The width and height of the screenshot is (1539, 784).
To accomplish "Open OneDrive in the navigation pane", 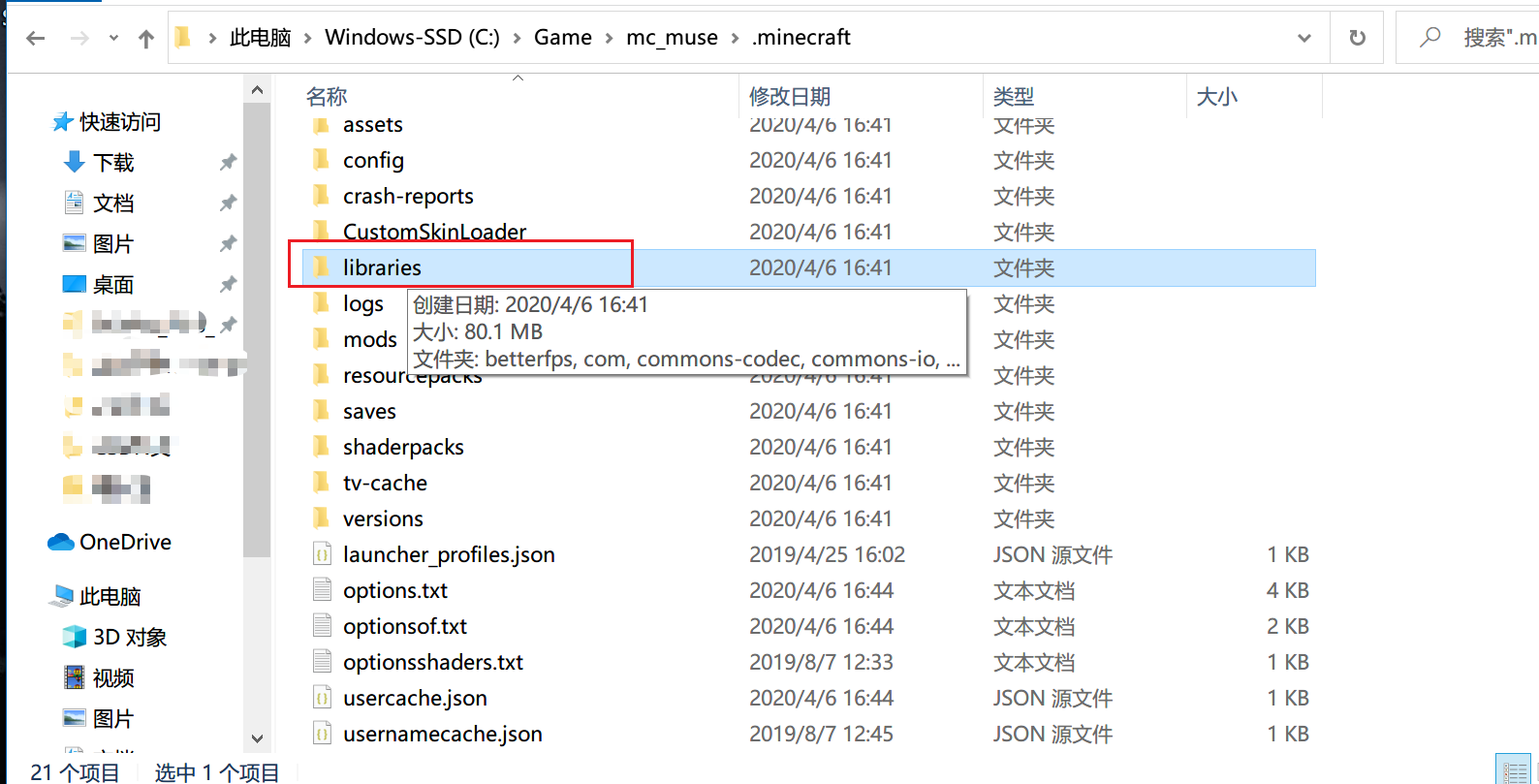I will click(125, 543).
